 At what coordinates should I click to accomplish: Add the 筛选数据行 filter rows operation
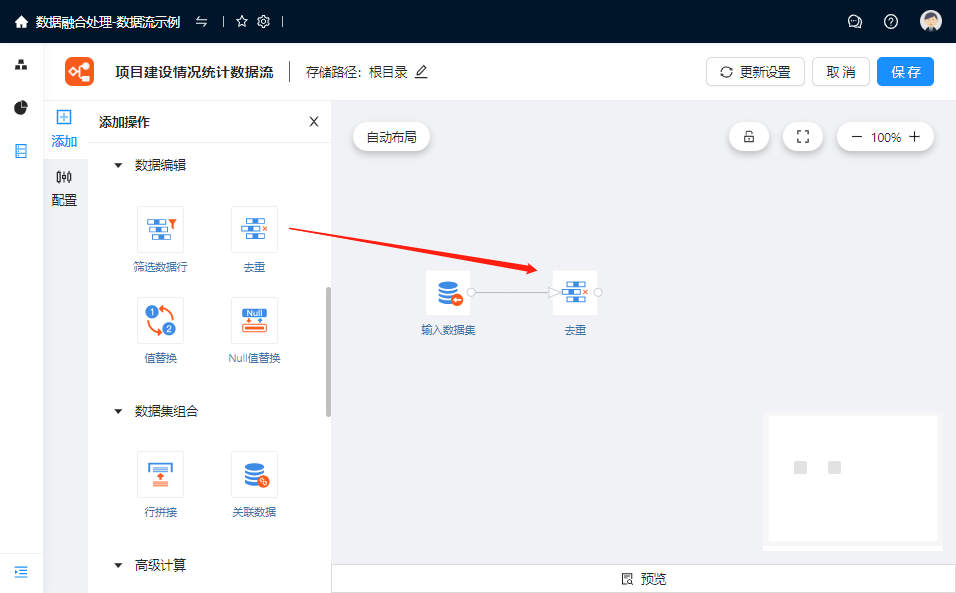pyautogui.click(x=160, y=230)
